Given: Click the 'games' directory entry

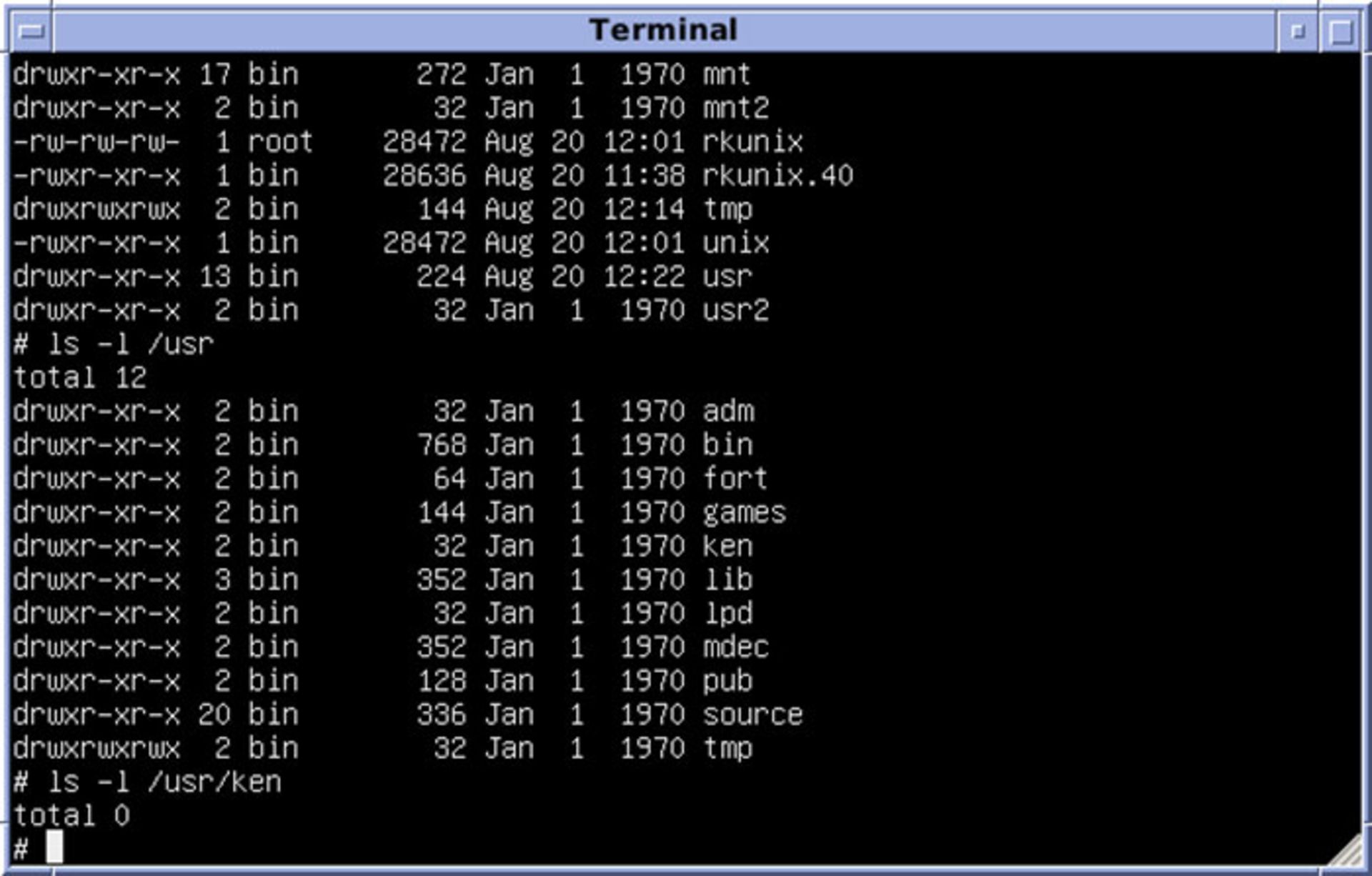Looking at the screenshot, I should point(744,513).
